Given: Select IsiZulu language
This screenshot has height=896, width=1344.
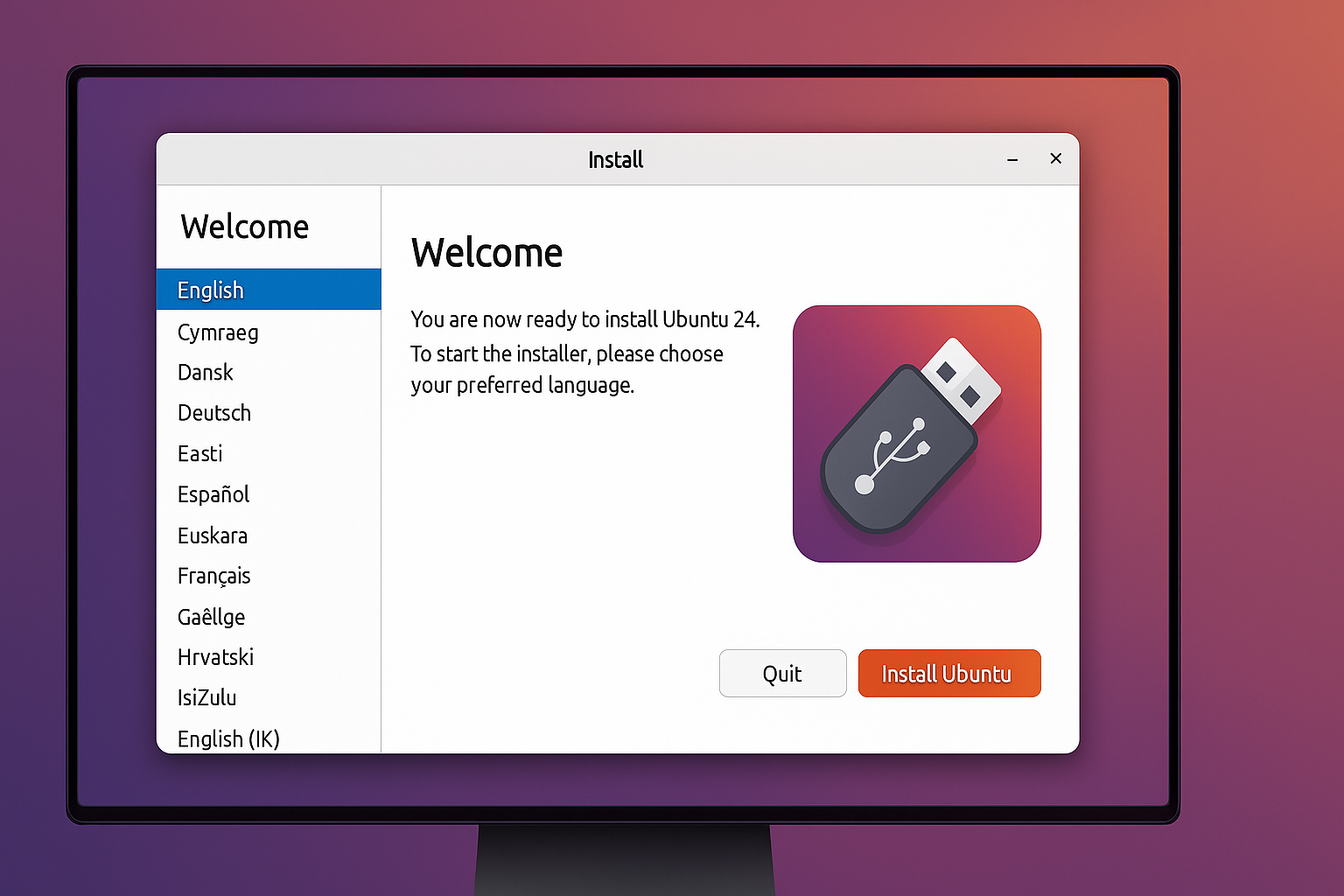Looking at the screenshot, I should [x=269, y=697].
